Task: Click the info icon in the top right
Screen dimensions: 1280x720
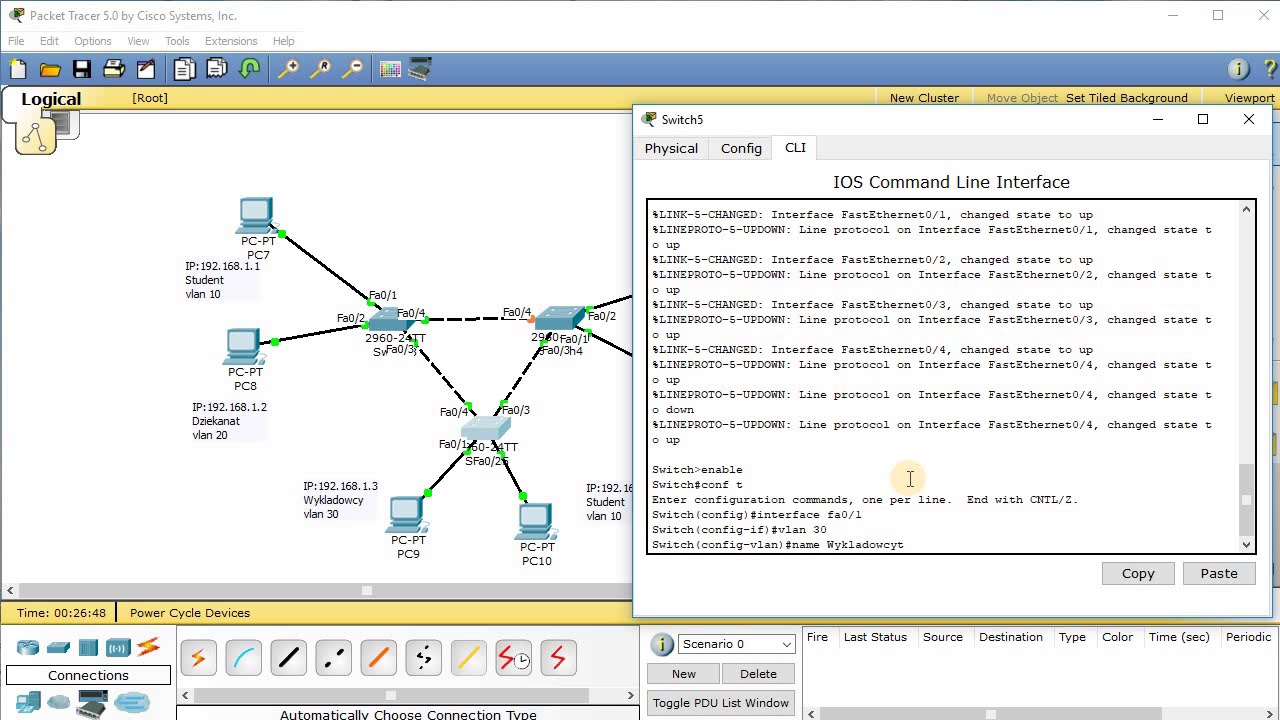Action: [x=1238, y=69]
